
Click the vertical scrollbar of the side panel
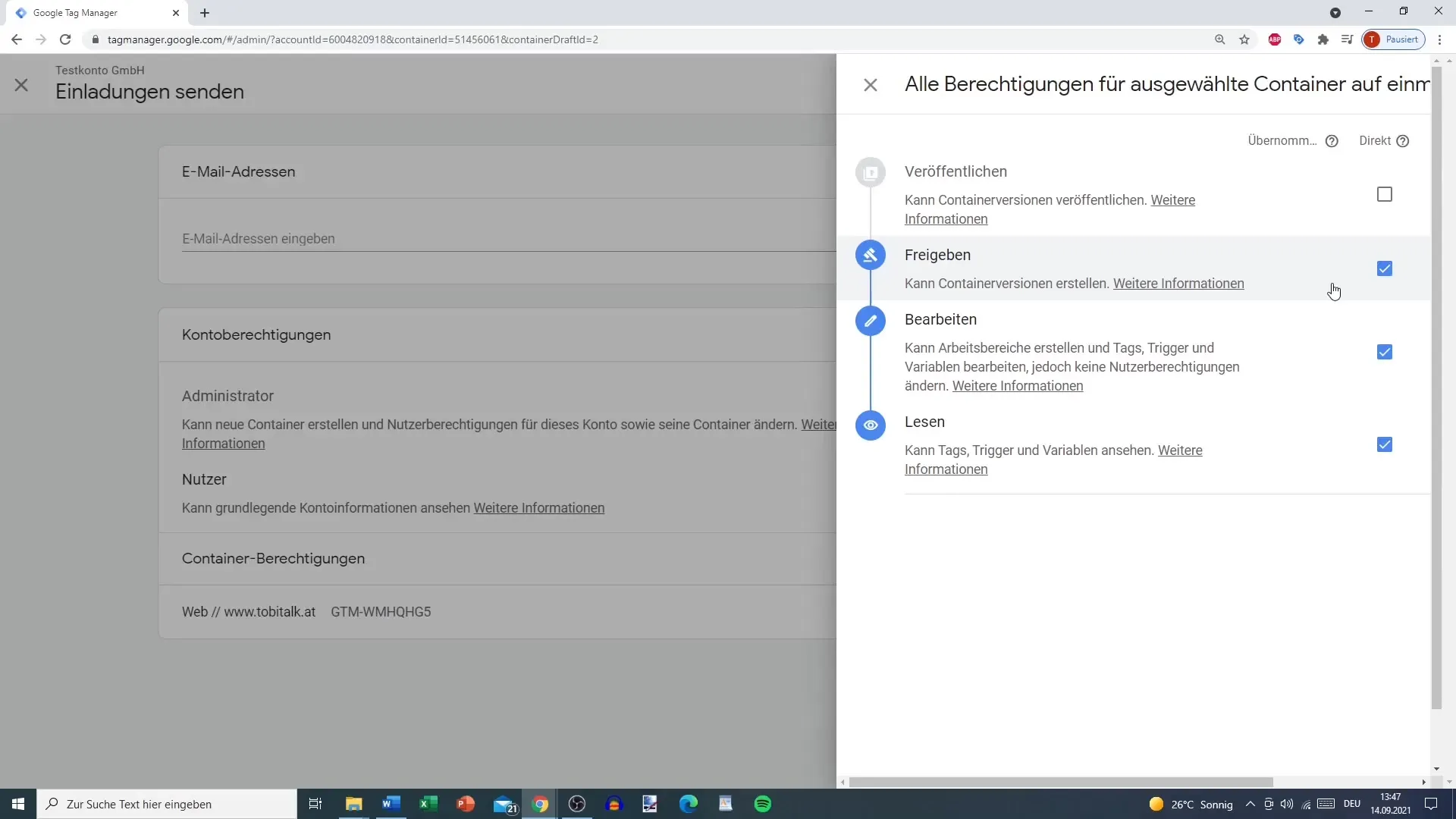pyautogui.click(x=1436, y=387)
